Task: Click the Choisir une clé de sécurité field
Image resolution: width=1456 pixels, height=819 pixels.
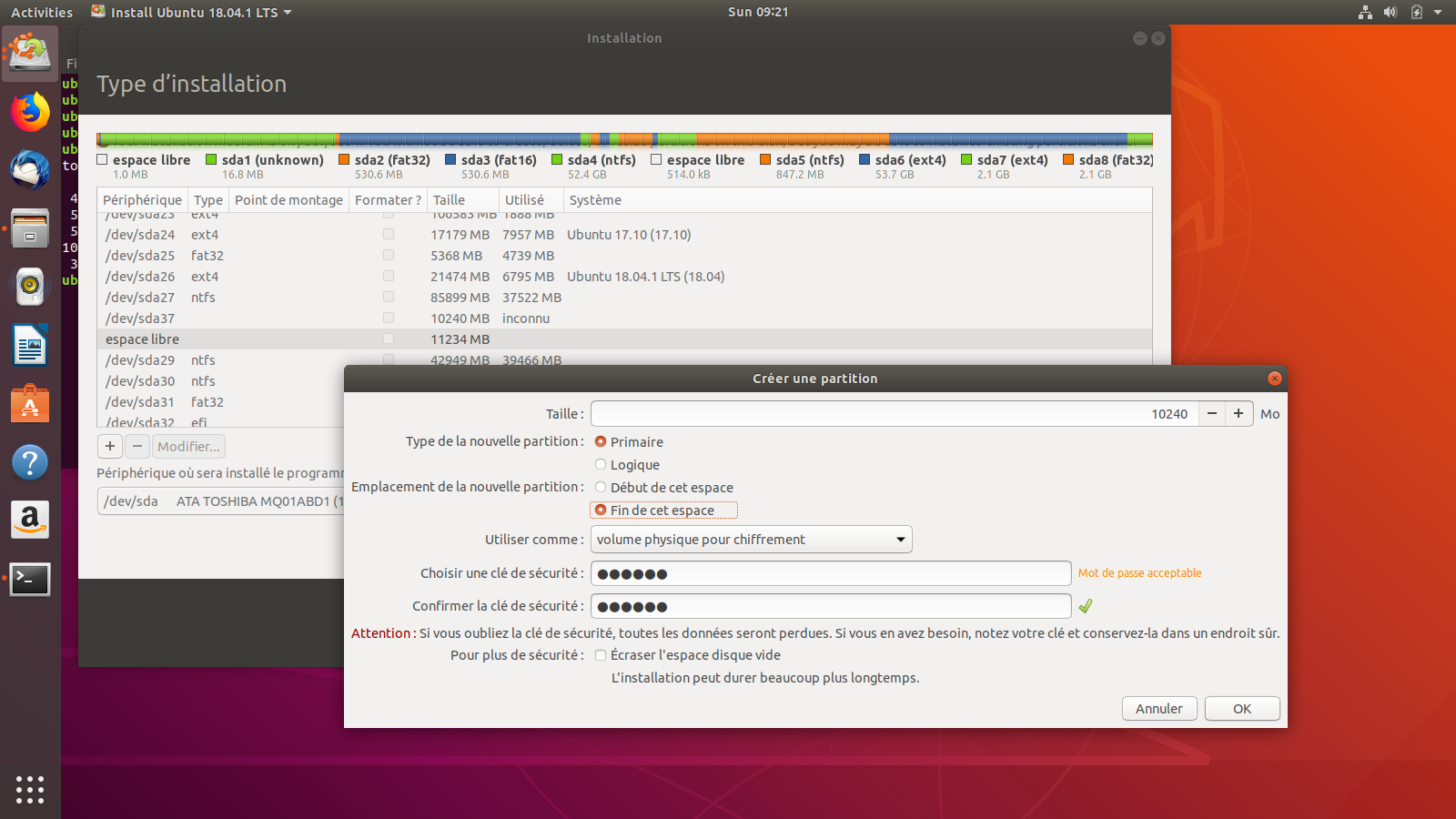Action: 830,573
